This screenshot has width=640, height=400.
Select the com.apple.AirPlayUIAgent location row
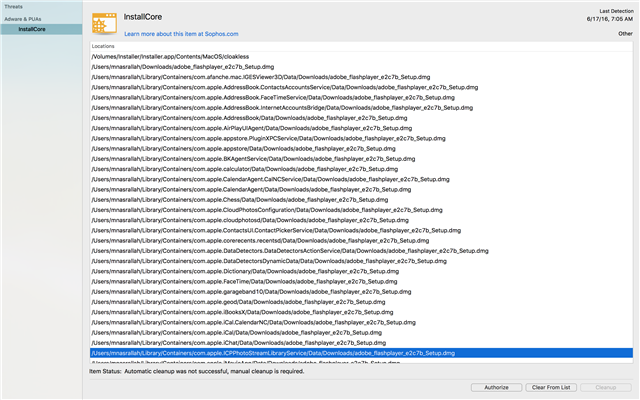point(361,128)
